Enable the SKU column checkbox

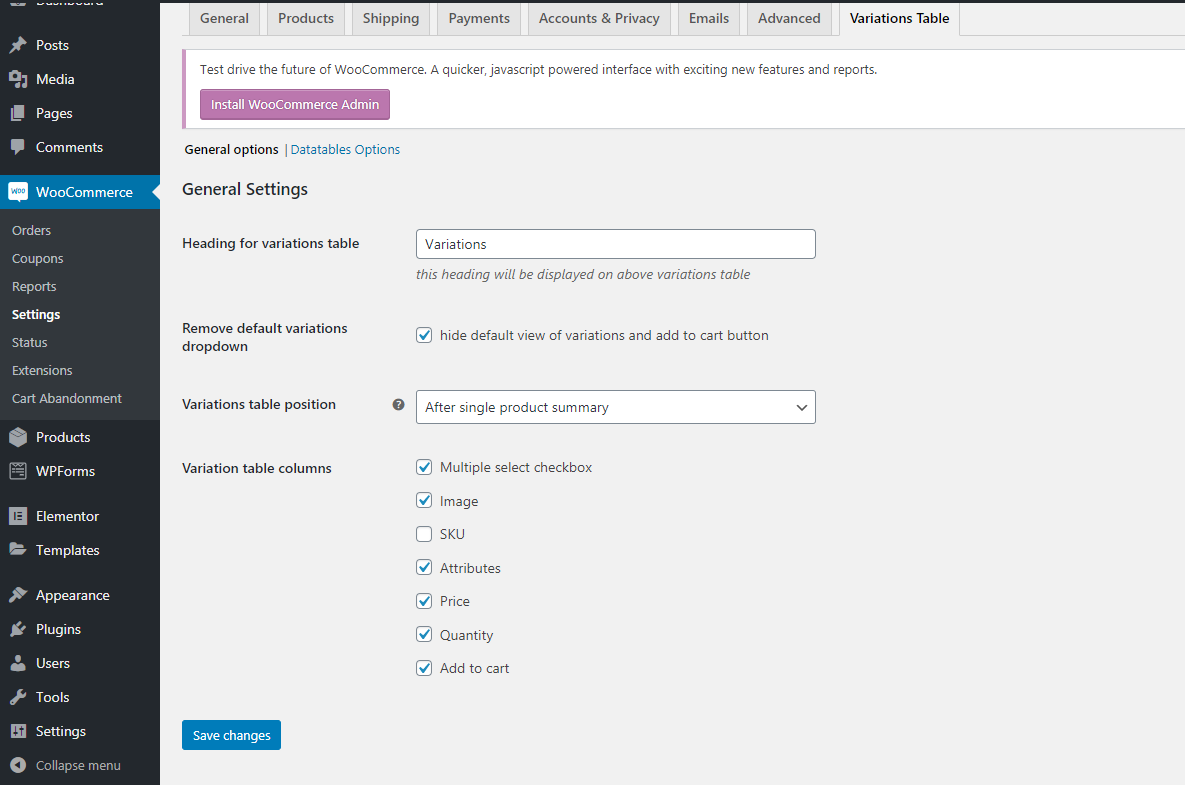[424, 534]
